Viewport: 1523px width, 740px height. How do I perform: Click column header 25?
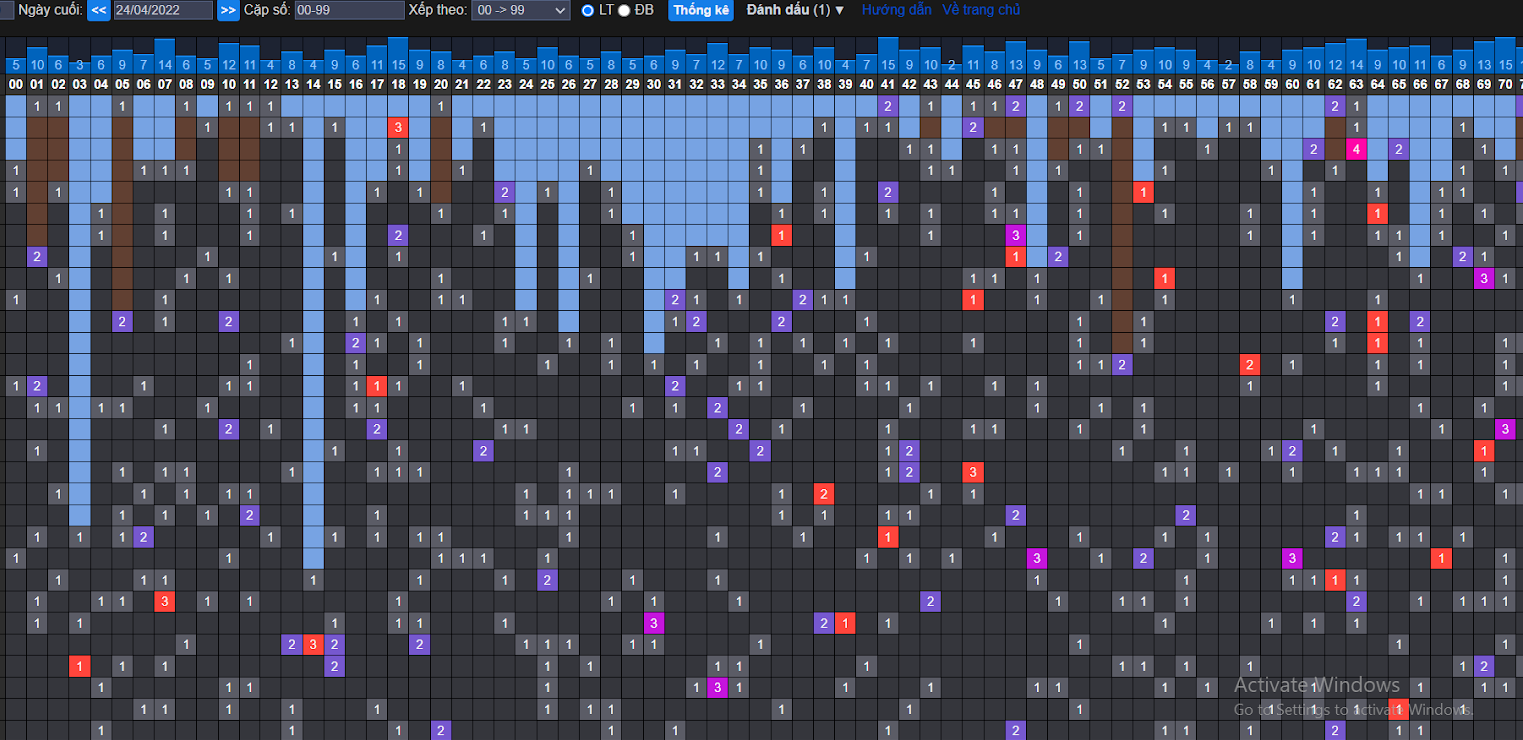[547, 85]
